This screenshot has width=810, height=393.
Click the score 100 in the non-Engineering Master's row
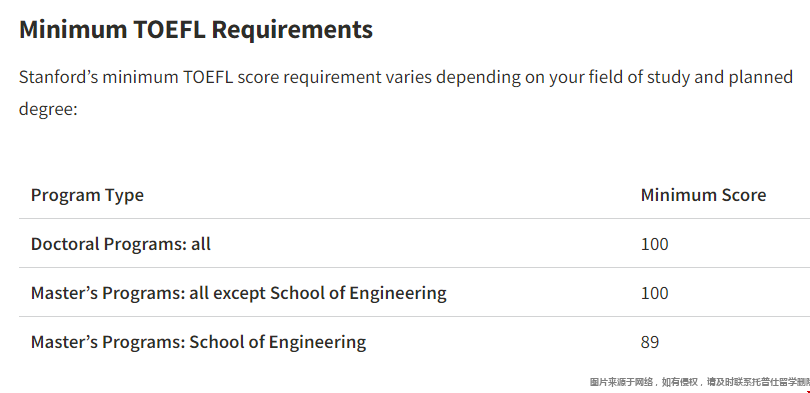pyautogui.click(x=655, y=293)
